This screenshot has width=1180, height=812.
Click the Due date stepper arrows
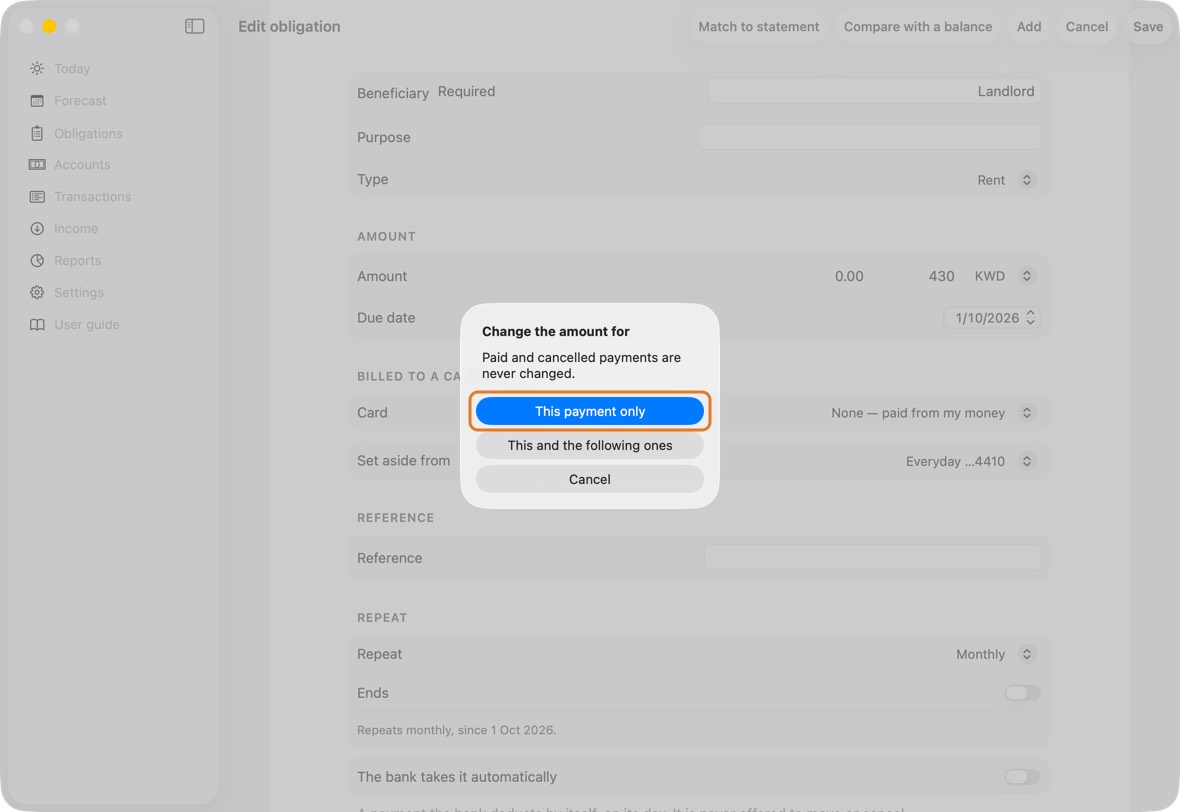coord(1030,318)
